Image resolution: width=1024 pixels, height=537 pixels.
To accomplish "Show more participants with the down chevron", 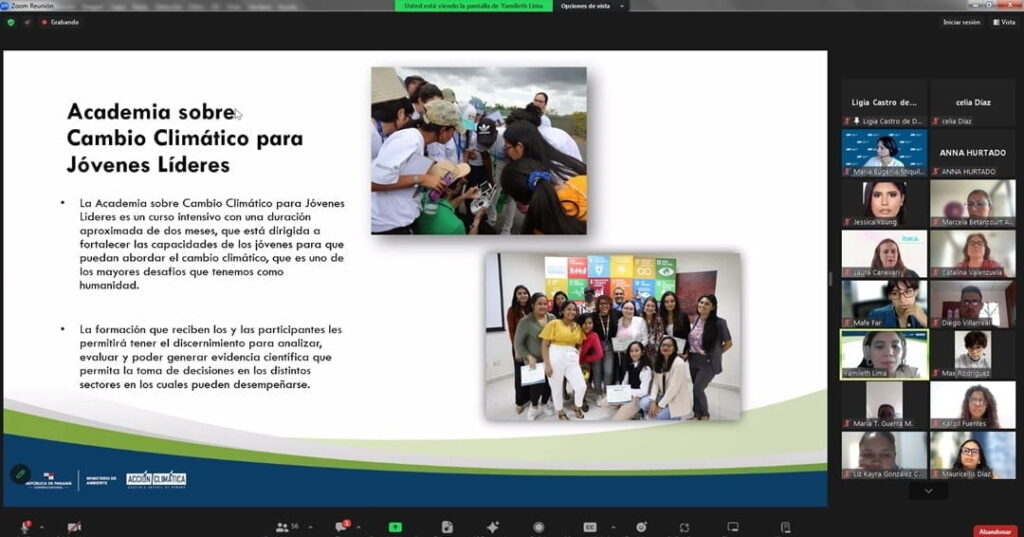I will click(x=928, y=491).
